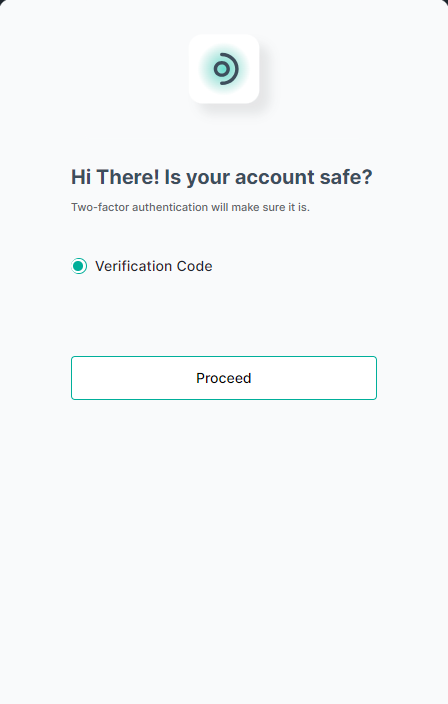Toggle the teal radio circle beside Verification Code
The height and width of the screenshot is (704, 448).
click(x=79, y=266)
